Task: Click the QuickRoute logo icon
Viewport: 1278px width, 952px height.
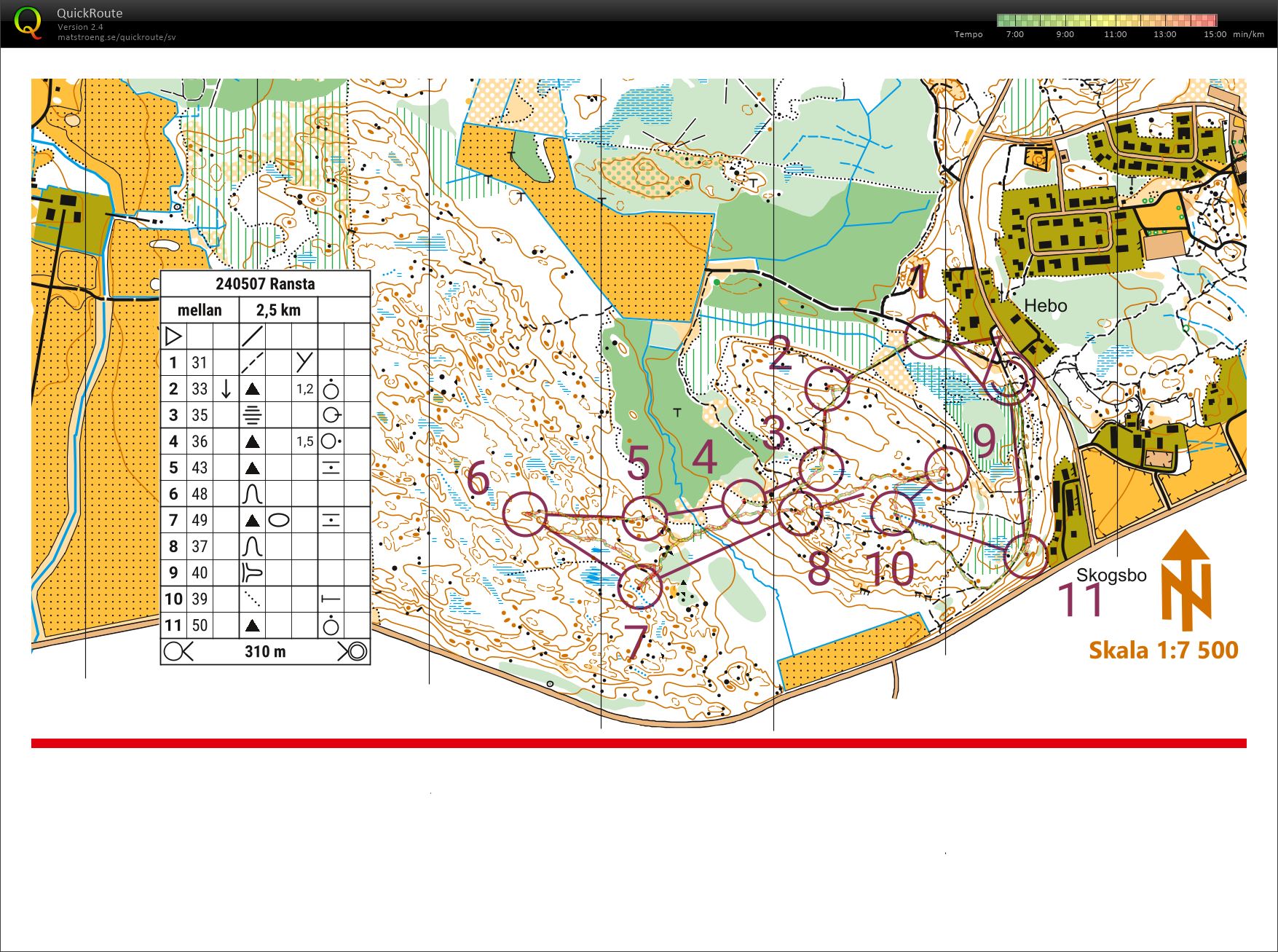Action: coord(28,23)
